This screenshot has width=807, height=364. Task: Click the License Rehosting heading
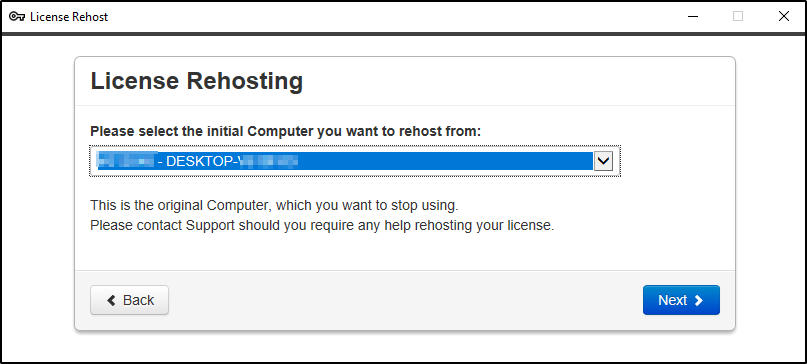pos(197,81)
